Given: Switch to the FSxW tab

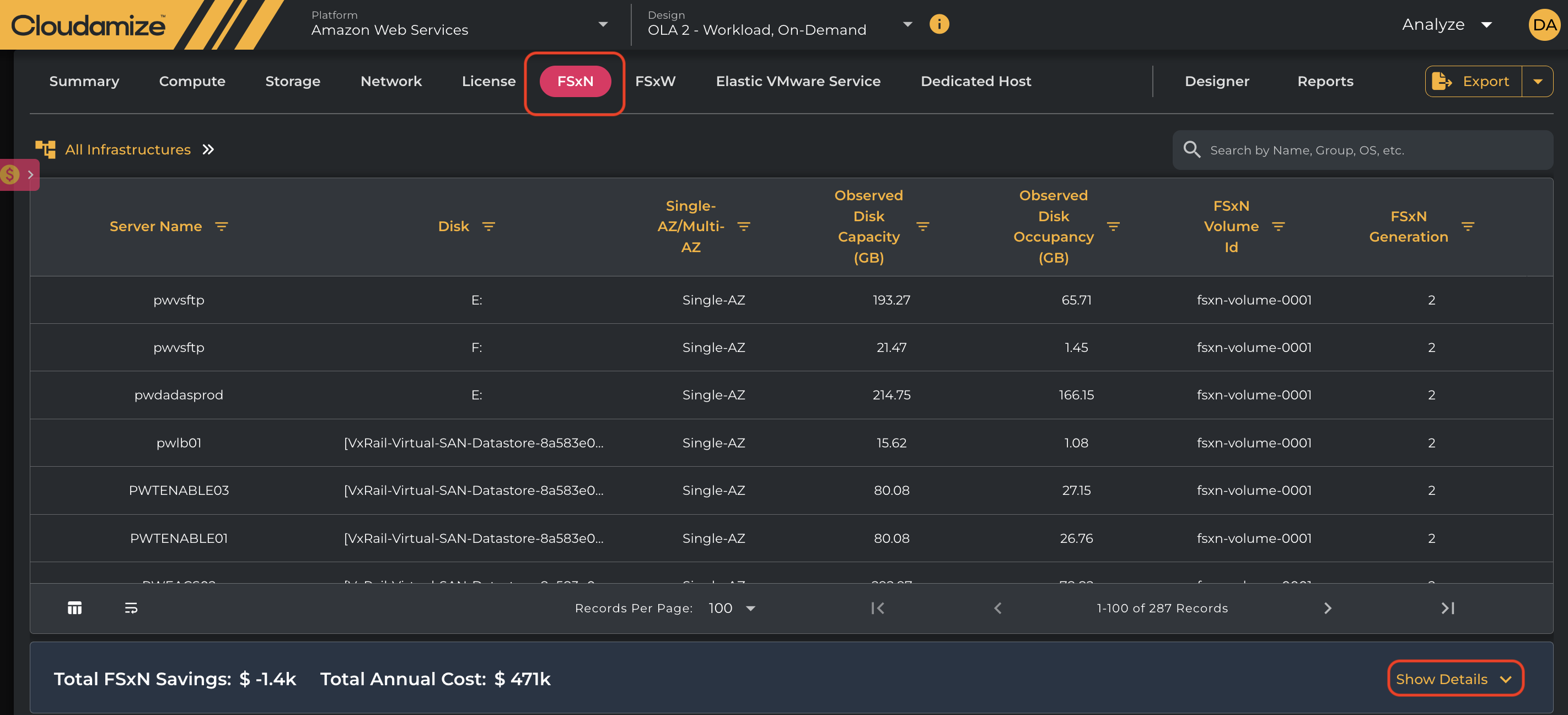Looking at the screenshot, I should pos(655,82).
